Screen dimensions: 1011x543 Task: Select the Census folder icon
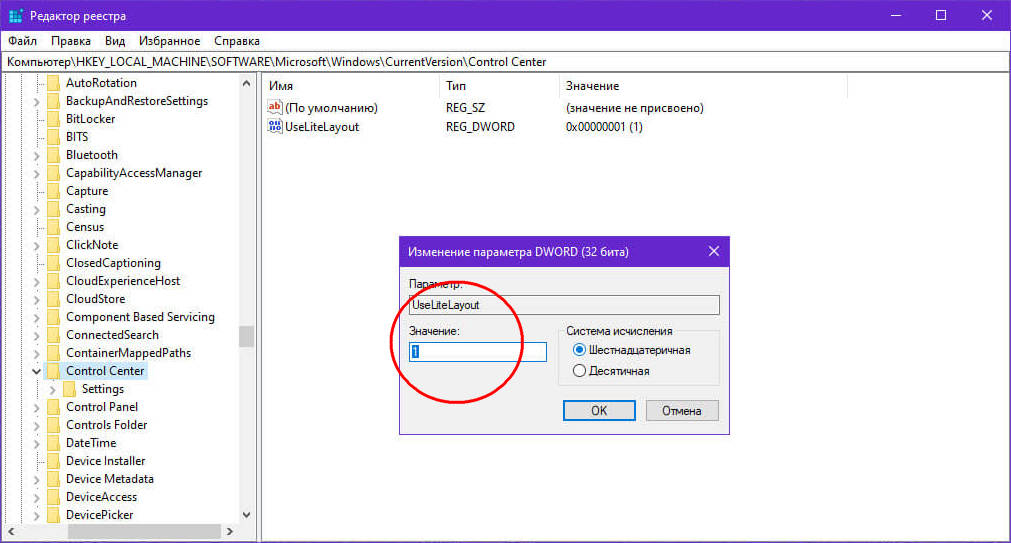click(54, 227)
